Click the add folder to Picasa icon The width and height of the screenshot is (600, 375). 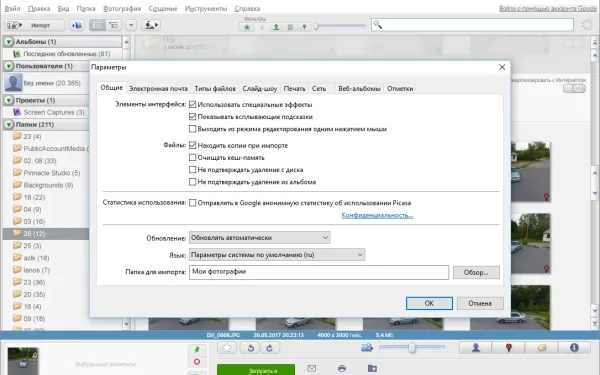pyautogui.click(x=77, y=25)
